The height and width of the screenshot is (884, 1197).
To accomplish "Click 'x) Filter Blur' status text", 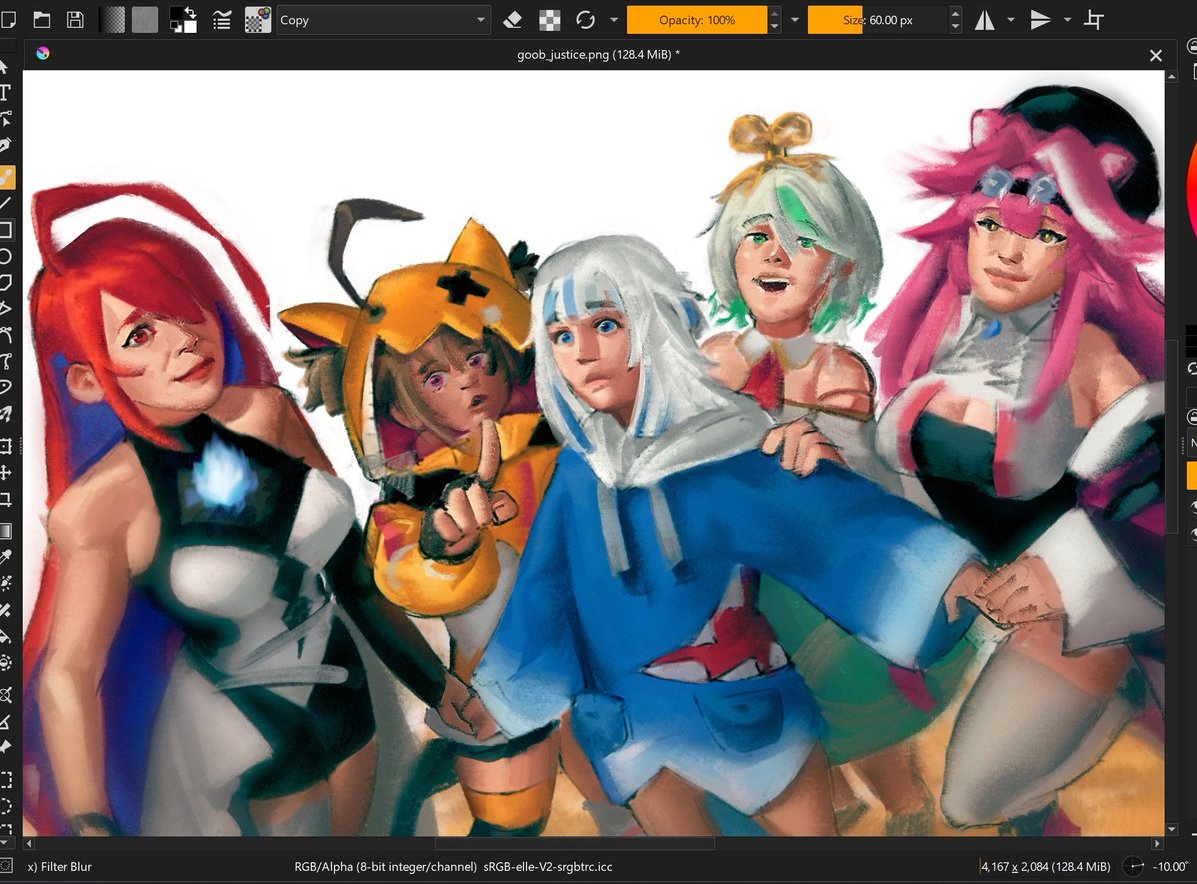I will tap(60, 866).
